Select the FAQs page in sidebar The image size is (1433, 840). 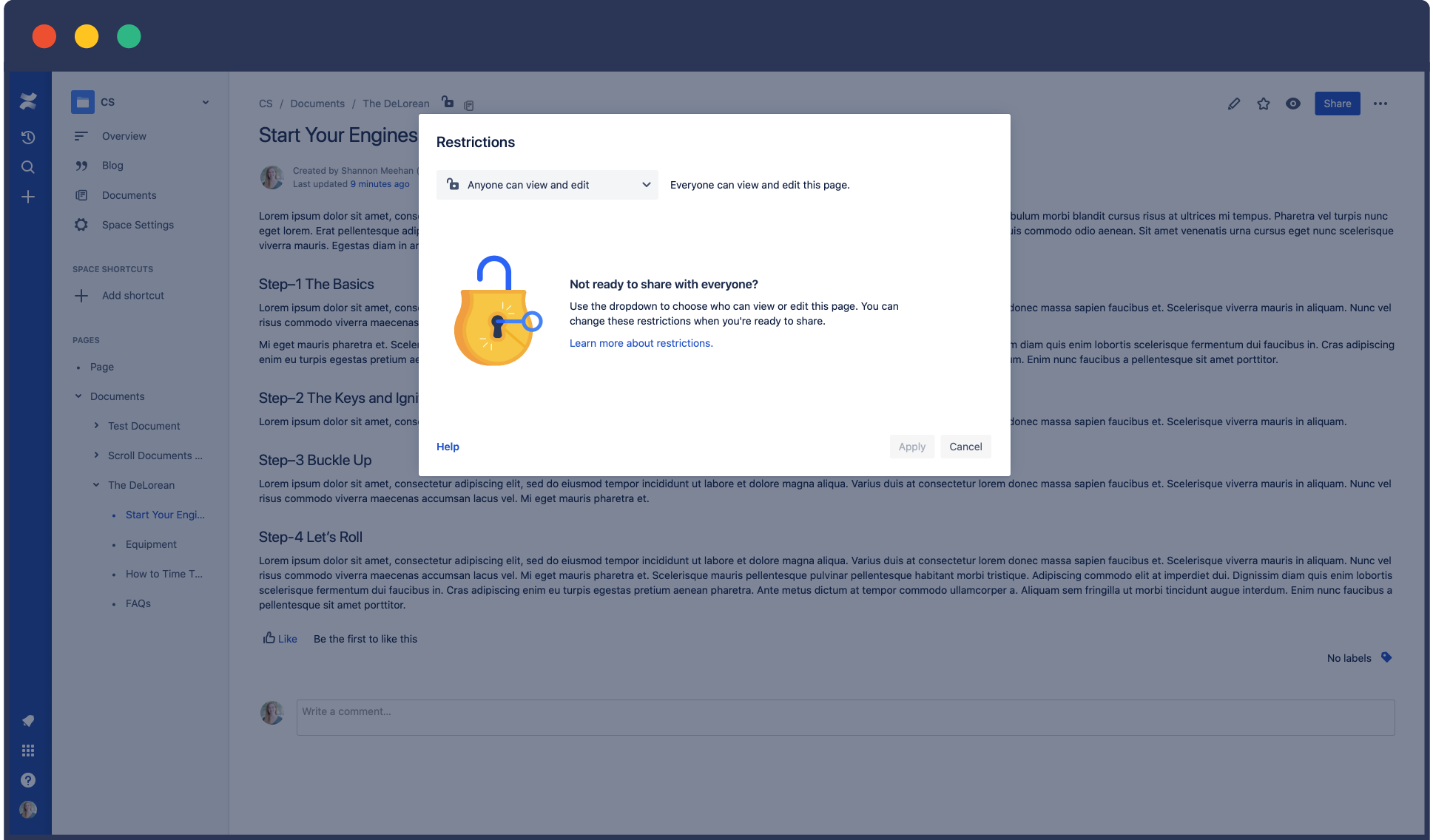[x=137, y=603]
